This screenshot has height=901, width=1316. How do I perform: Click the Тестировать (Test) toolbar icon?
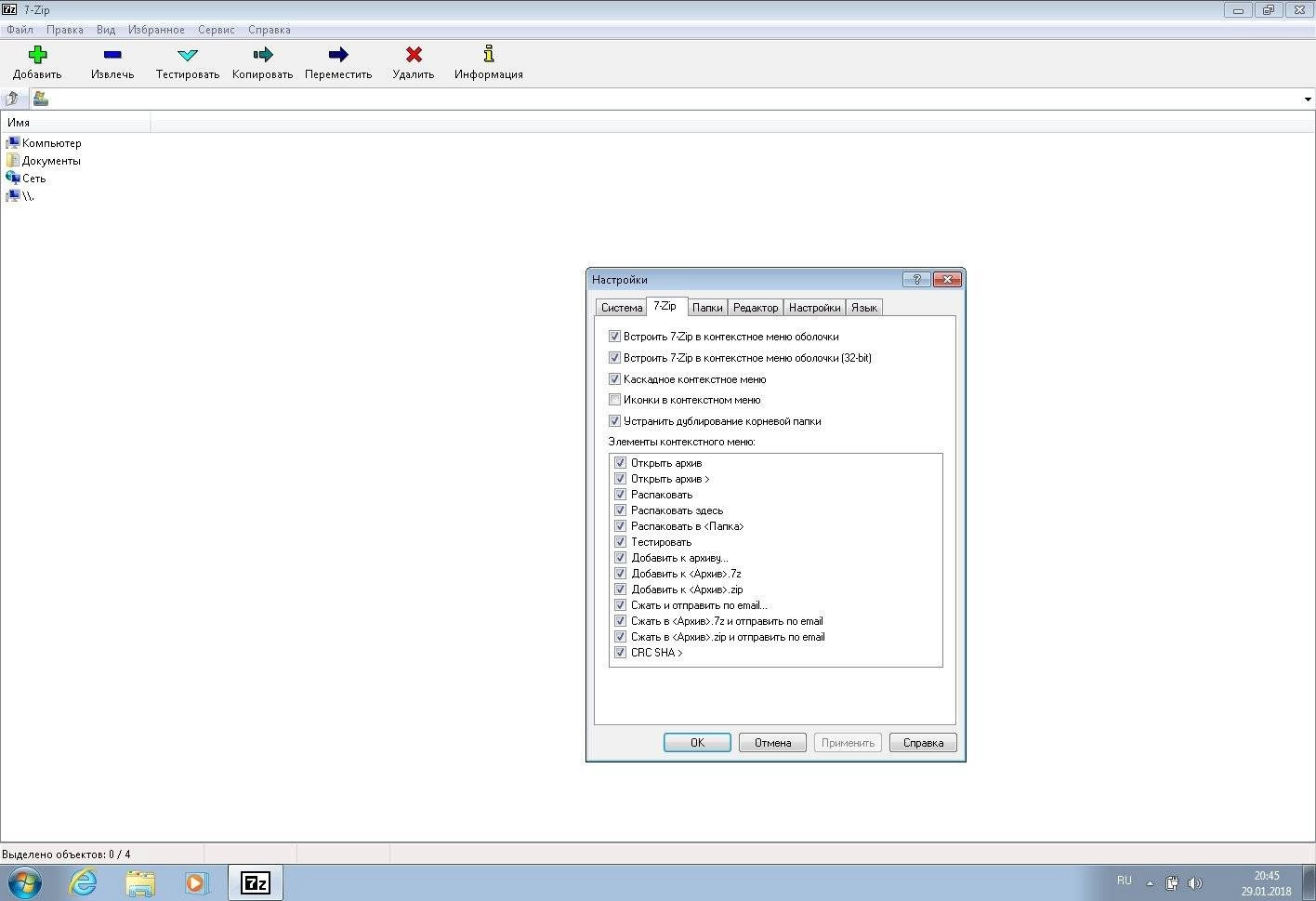click(188, 55)
